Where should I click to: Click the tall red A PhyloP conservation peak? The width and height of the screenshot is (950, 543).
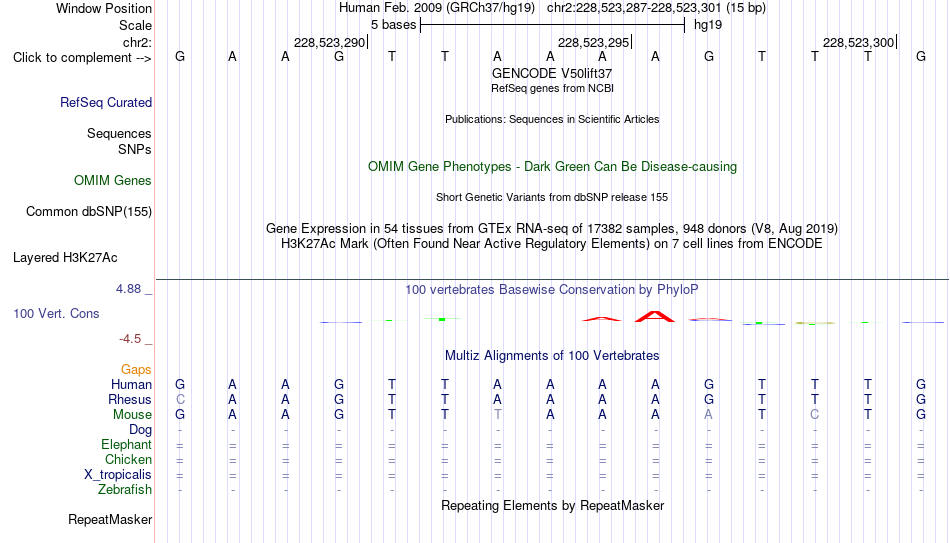point(654,316)
